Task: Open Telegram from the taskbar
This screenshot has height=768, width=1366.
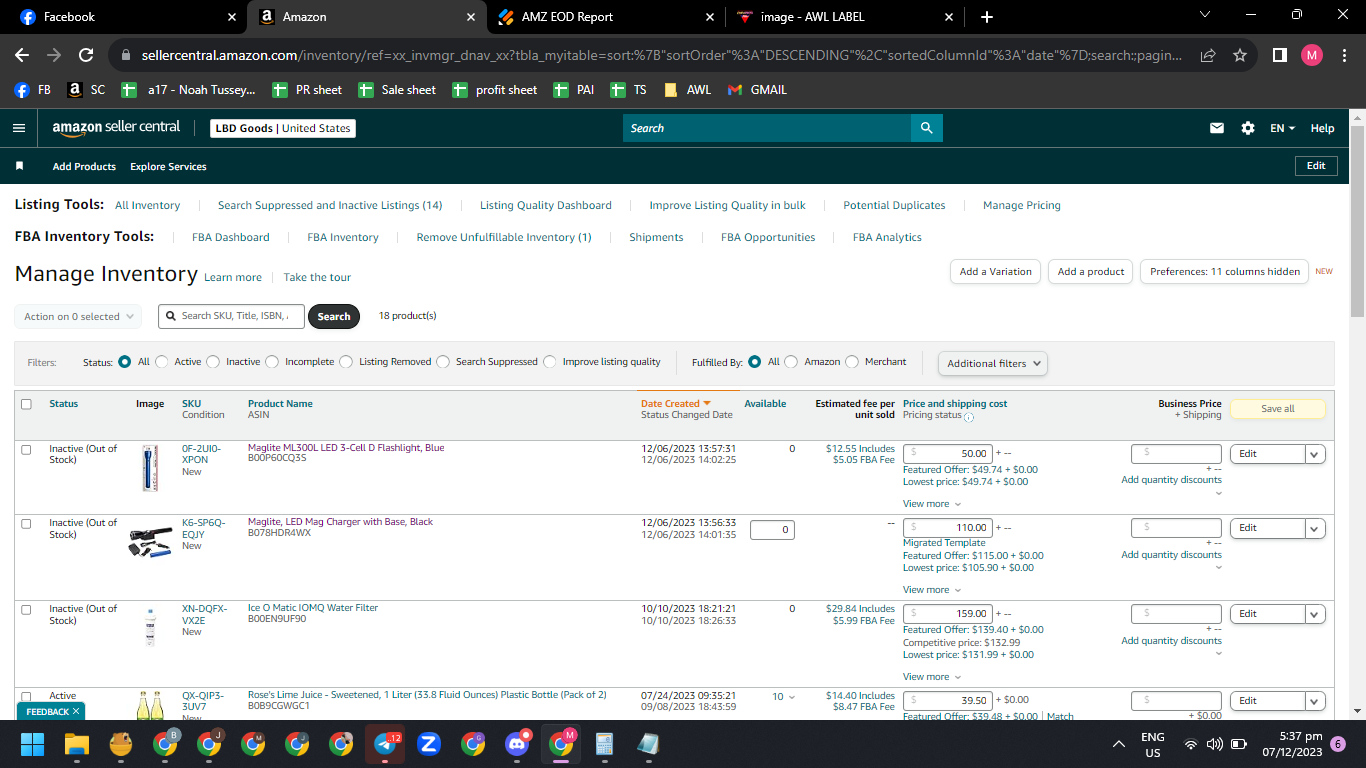Action: tap(385, 744)
